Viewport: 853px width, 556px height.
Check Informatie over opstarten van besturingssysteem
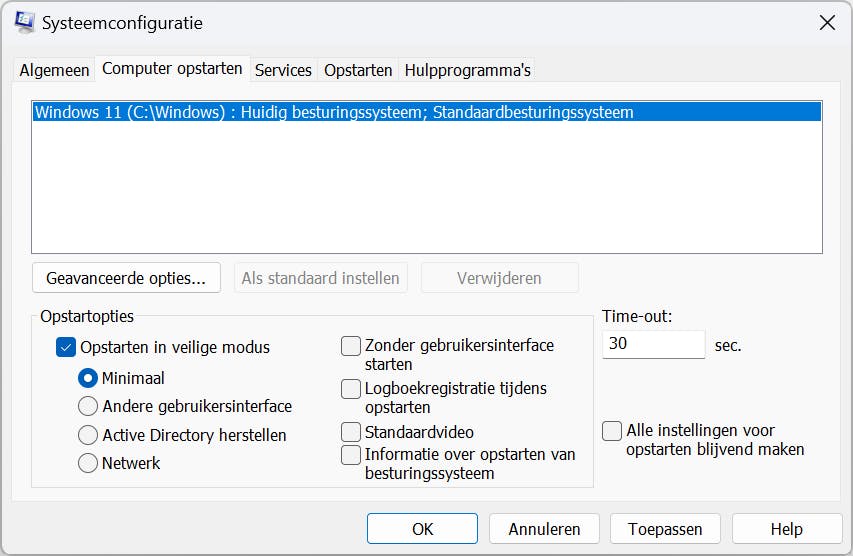351,455
